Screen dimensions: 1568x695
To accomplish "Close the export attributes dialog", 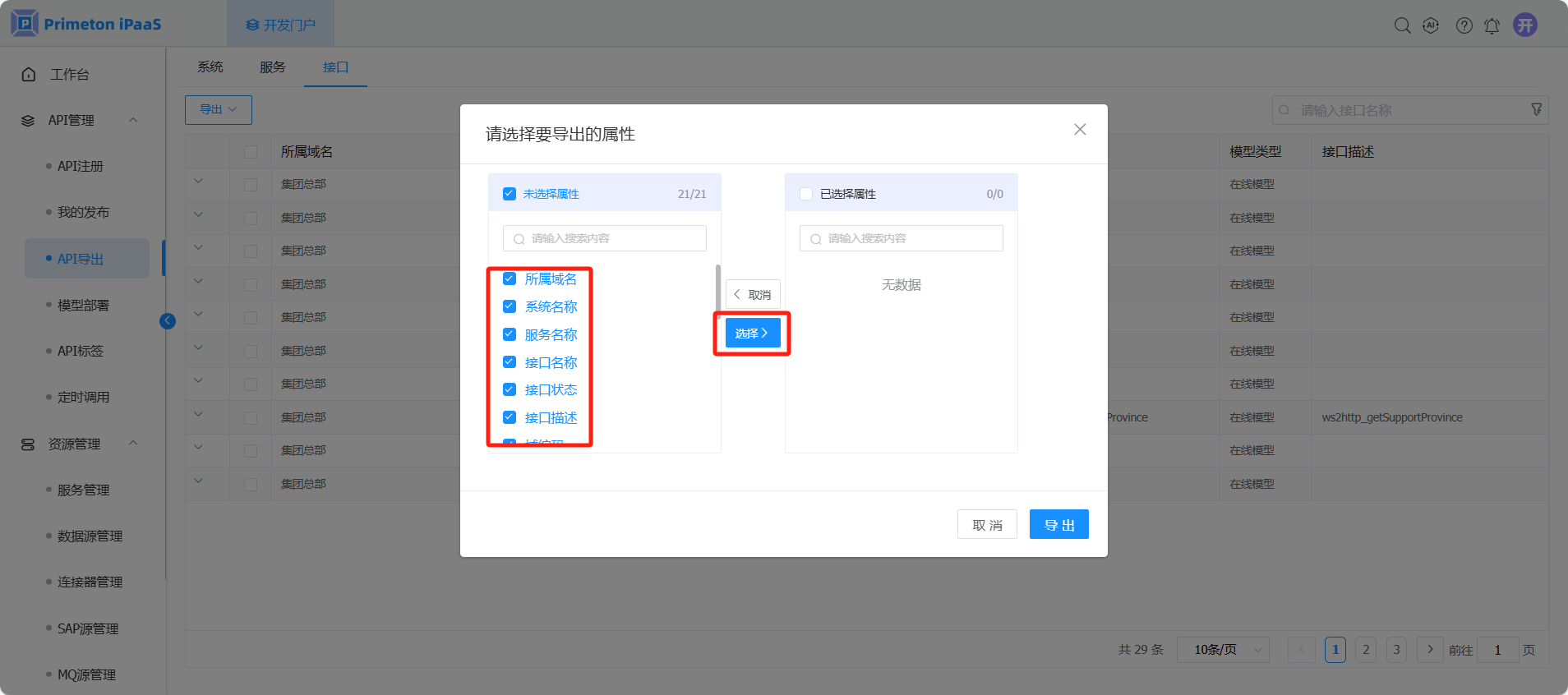I will (x=1080, y=130).
